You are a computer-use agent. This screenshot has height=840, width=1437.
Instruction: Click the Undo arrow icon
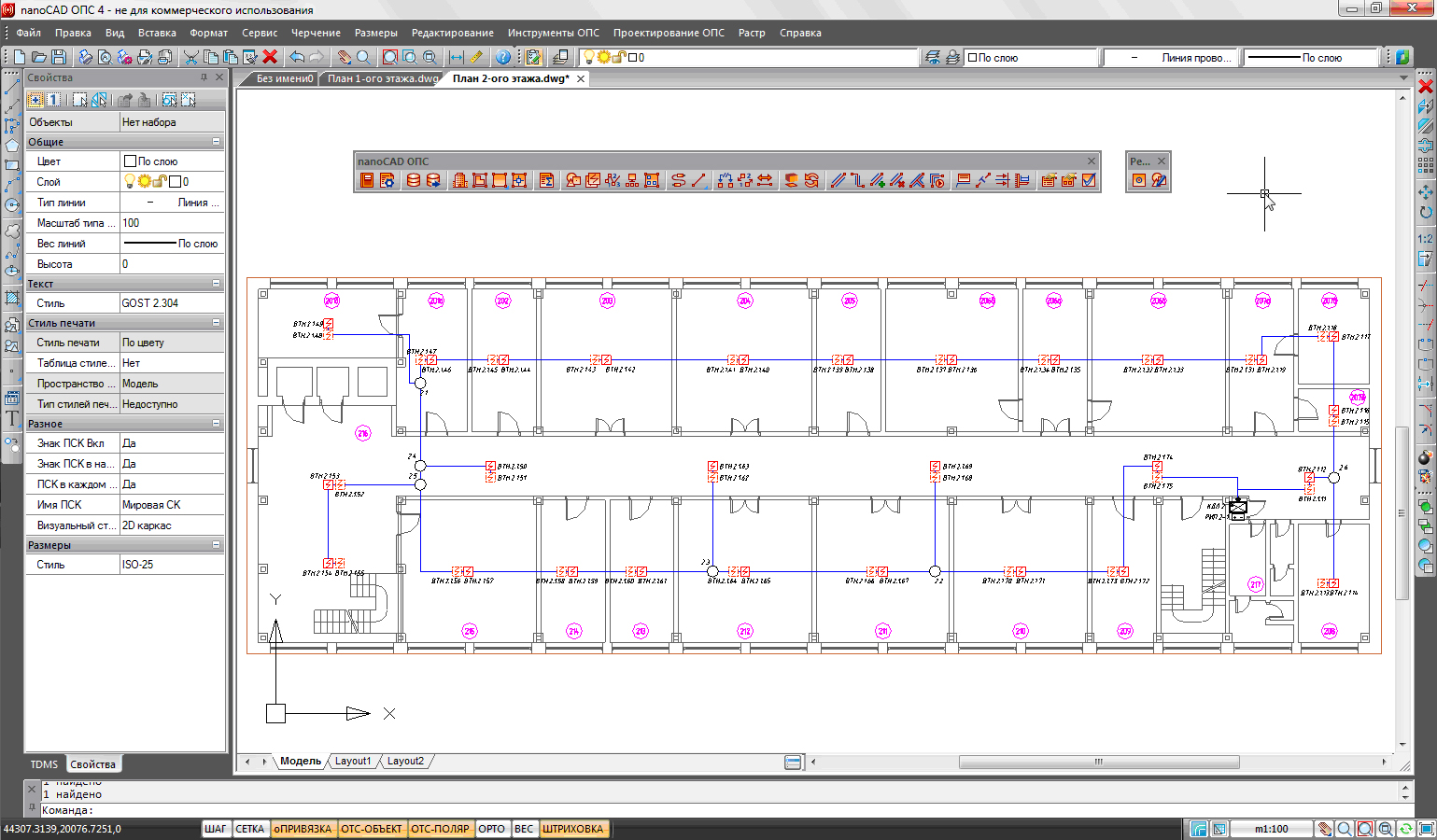297,57
